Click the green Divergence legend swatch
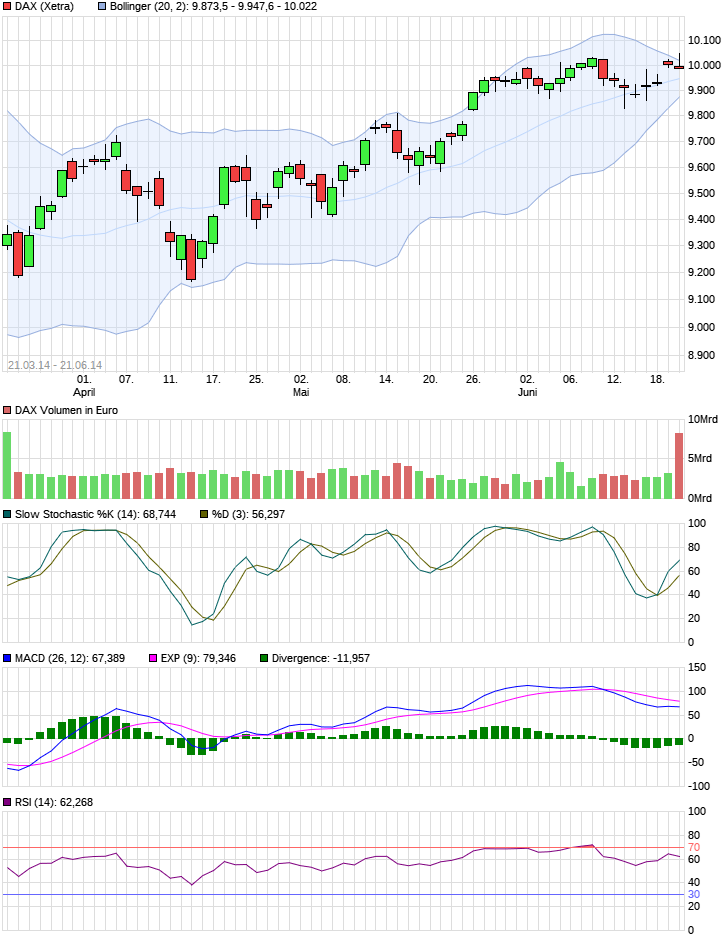Image resolution: width=726 pixels, height=940 pixels. click(x=263, y=658)
